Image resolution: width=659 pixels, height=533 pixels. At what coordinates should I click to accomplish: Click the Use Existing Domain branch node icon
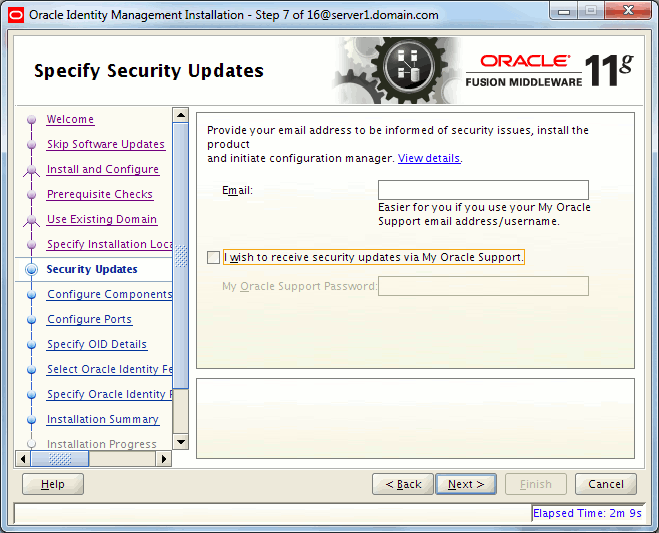click(x=32, y=220)
